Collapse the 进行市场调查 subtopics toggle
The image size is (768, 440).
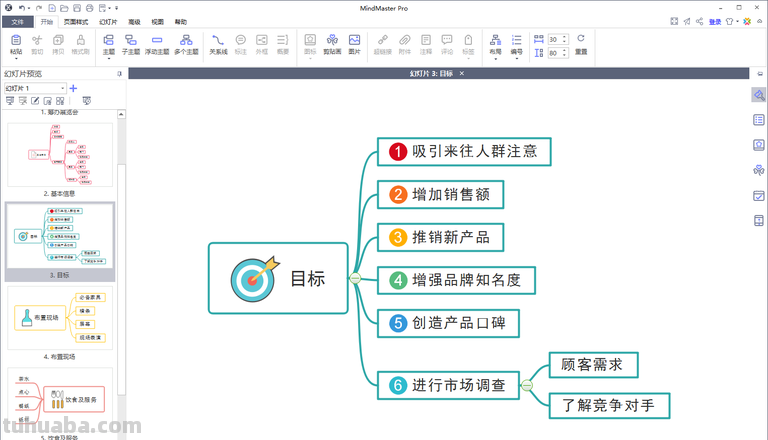click(x=527, y=386)
